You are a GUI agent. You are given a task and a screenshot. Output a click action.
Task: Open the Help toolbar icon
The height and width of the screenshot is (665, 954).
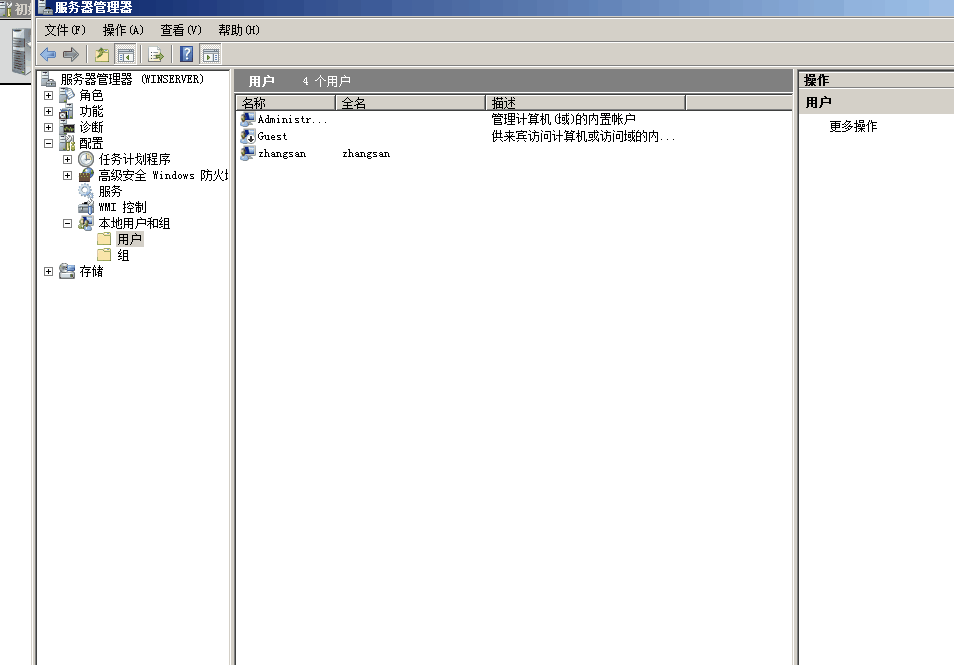(x=187, y=55)
